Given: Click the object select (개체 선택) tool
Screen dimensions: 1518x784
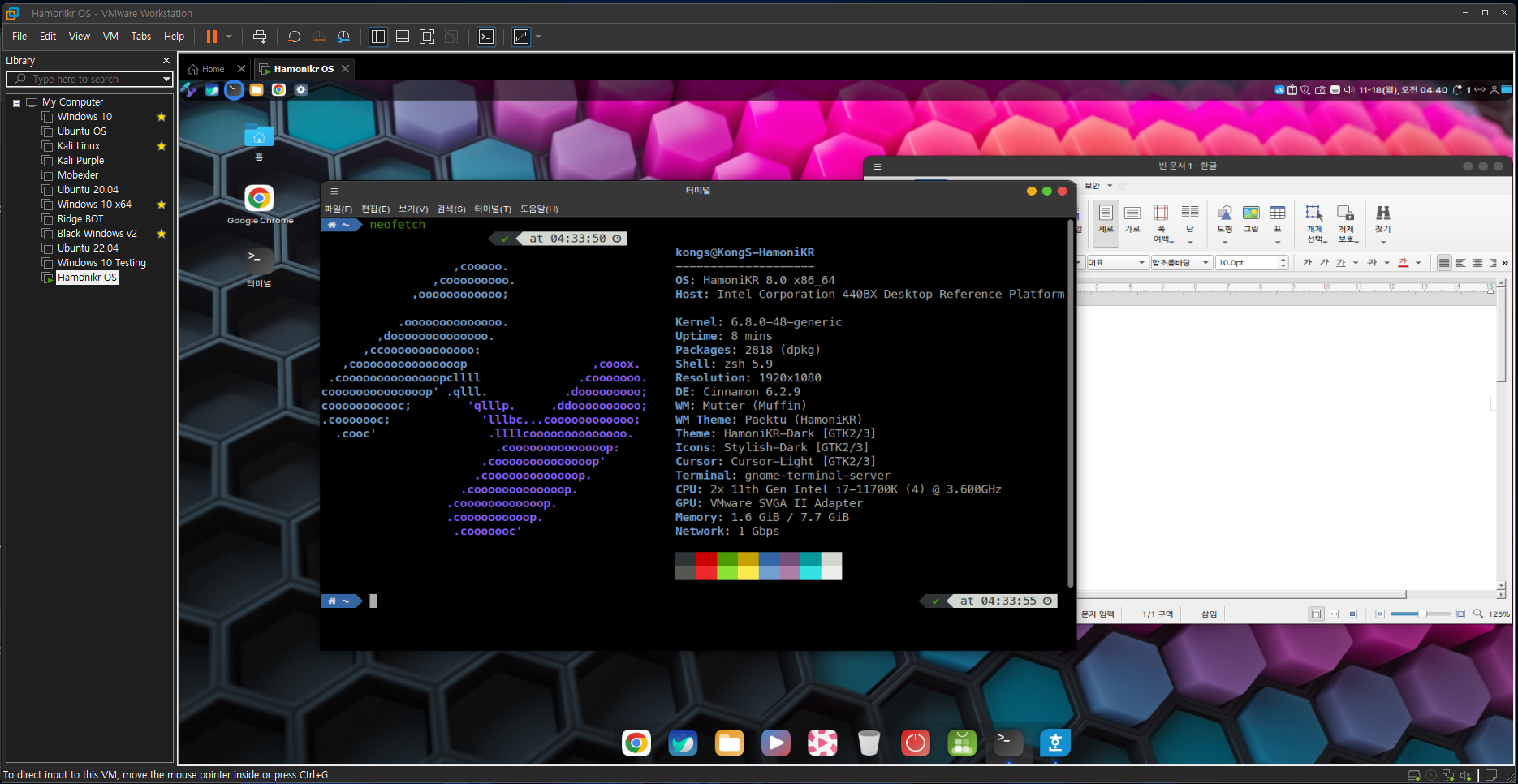Looking at the screenshot, I should coord(1314,223).
